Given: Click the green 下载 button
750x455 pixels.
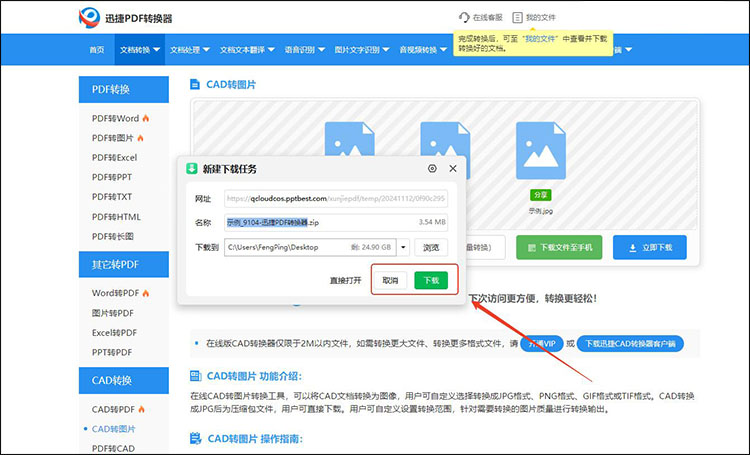Looking at the screenshot, I should (x=431, y=280).
